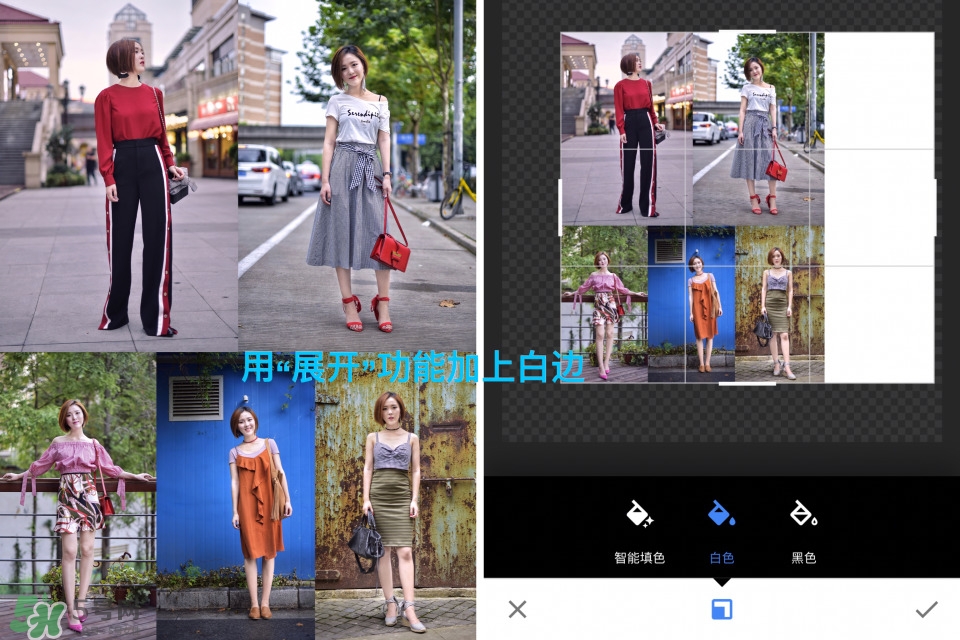Click the left edge handle of the expand frame

click(560, 207)
